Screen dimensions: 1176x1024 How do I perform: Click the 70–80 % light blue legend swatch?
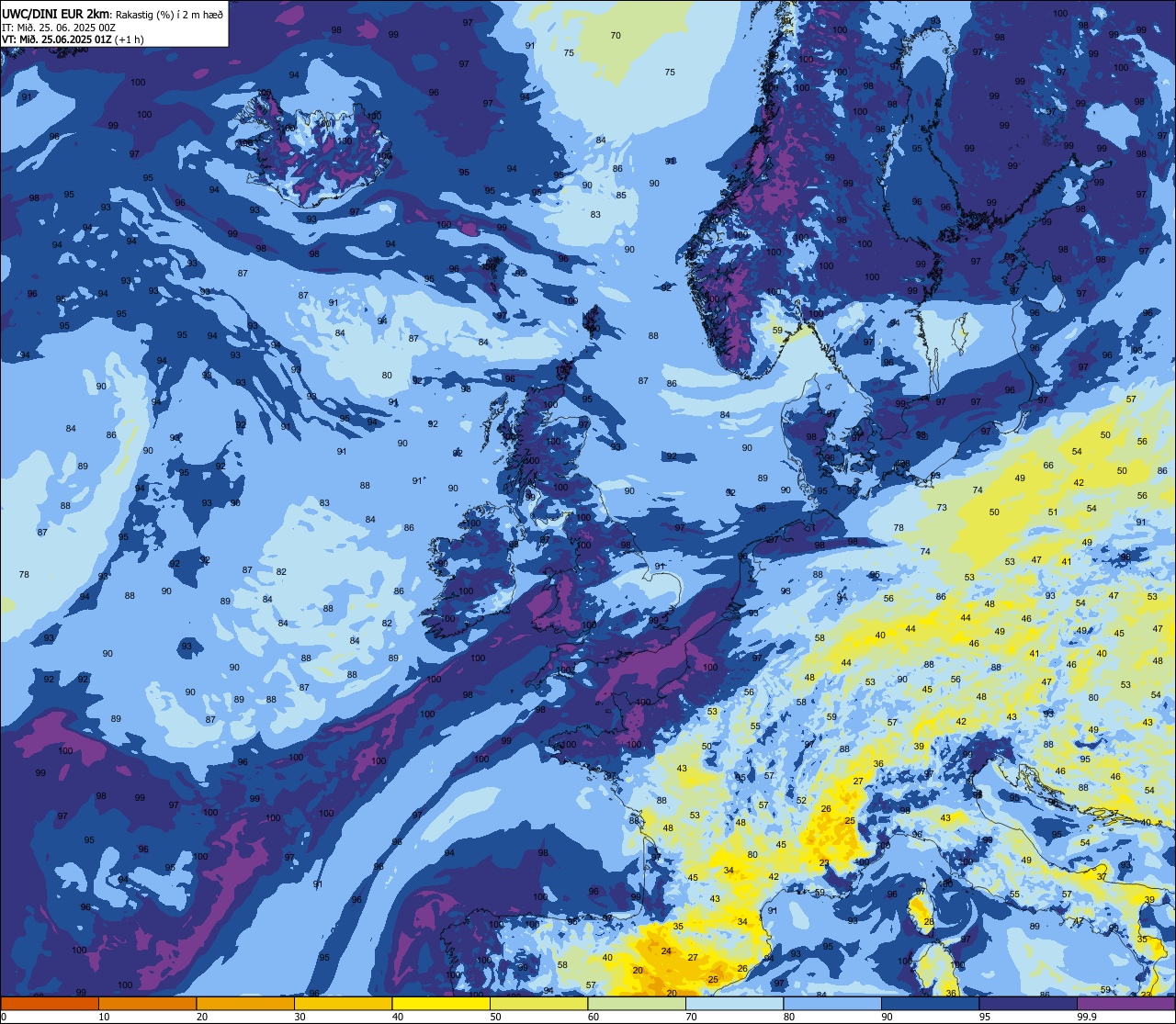pos(734,1003)
